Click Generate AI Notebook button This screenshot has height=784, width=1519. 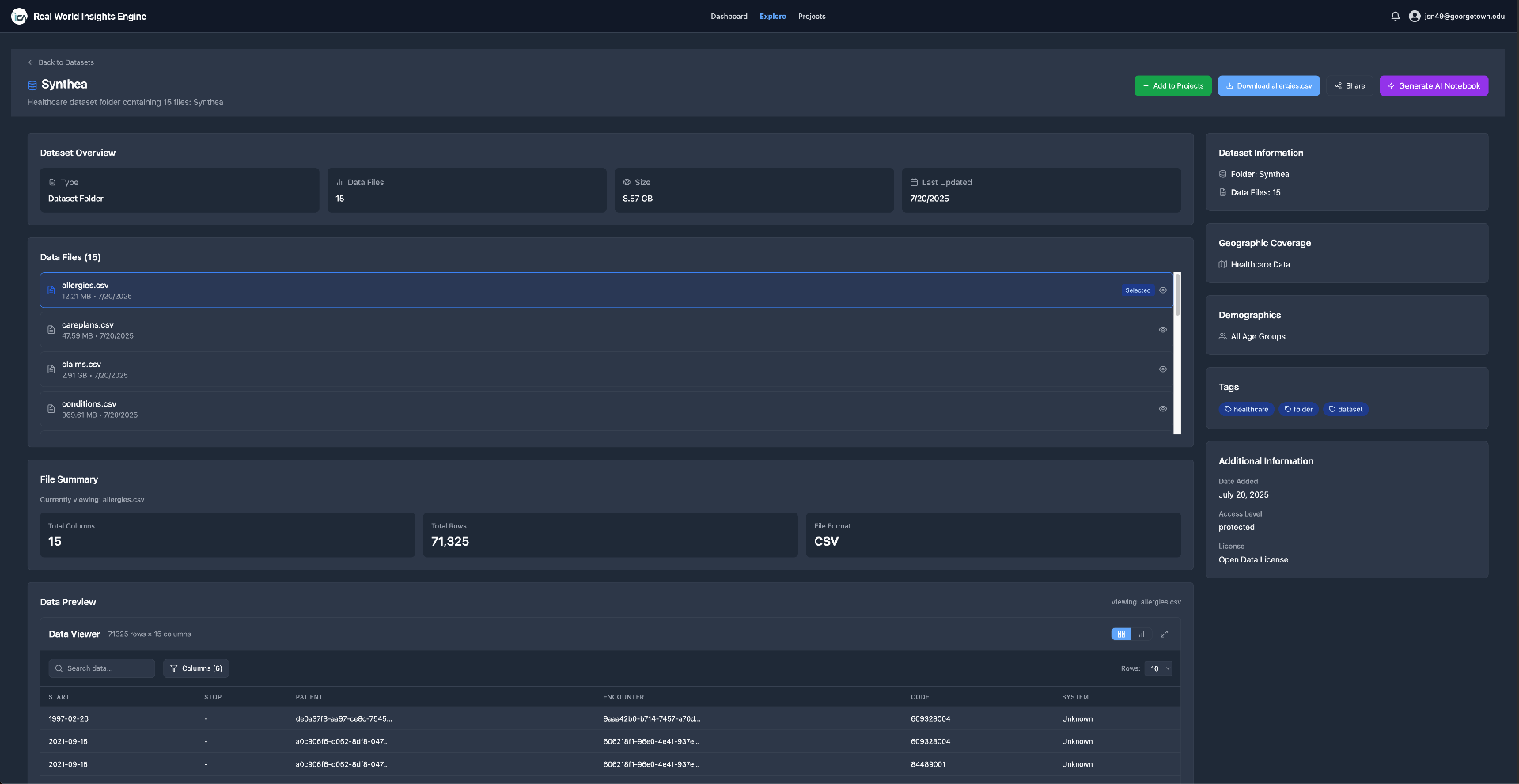pos(1434,85)
